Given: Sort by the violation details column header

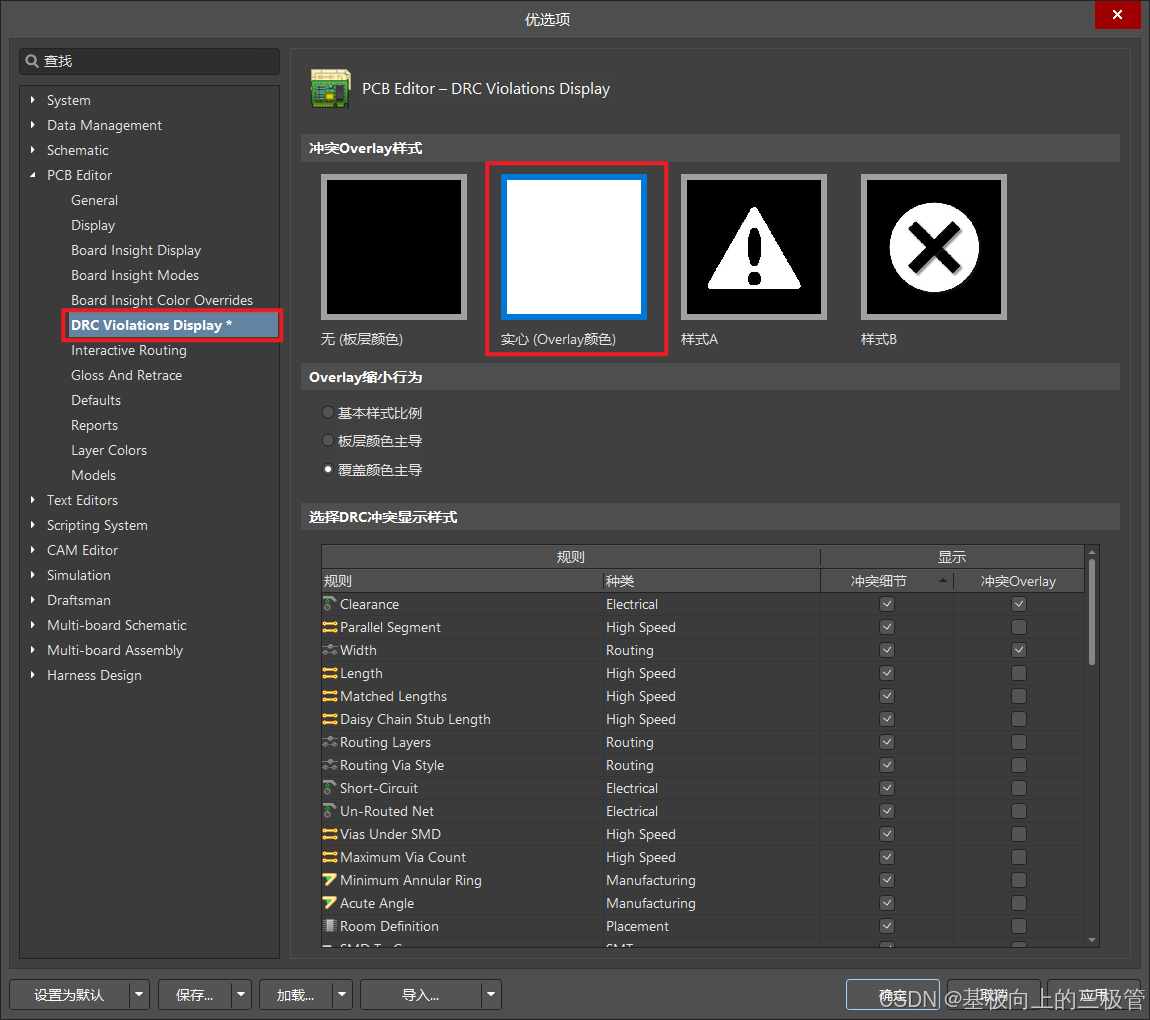Looking at the screenshot, I should point(887,581).
